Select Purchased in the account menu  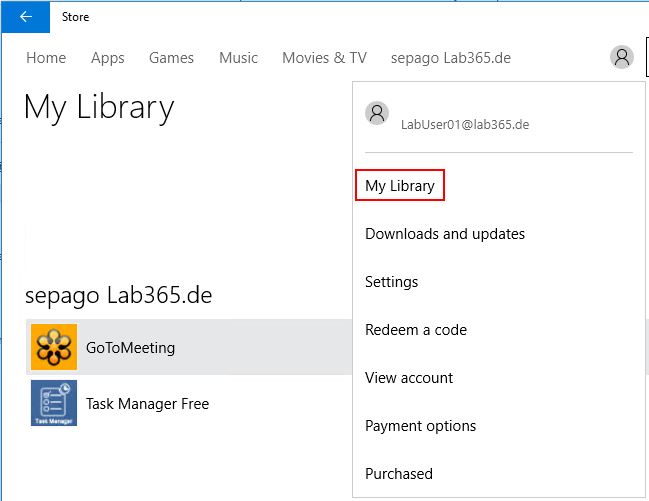coord(399,474)
